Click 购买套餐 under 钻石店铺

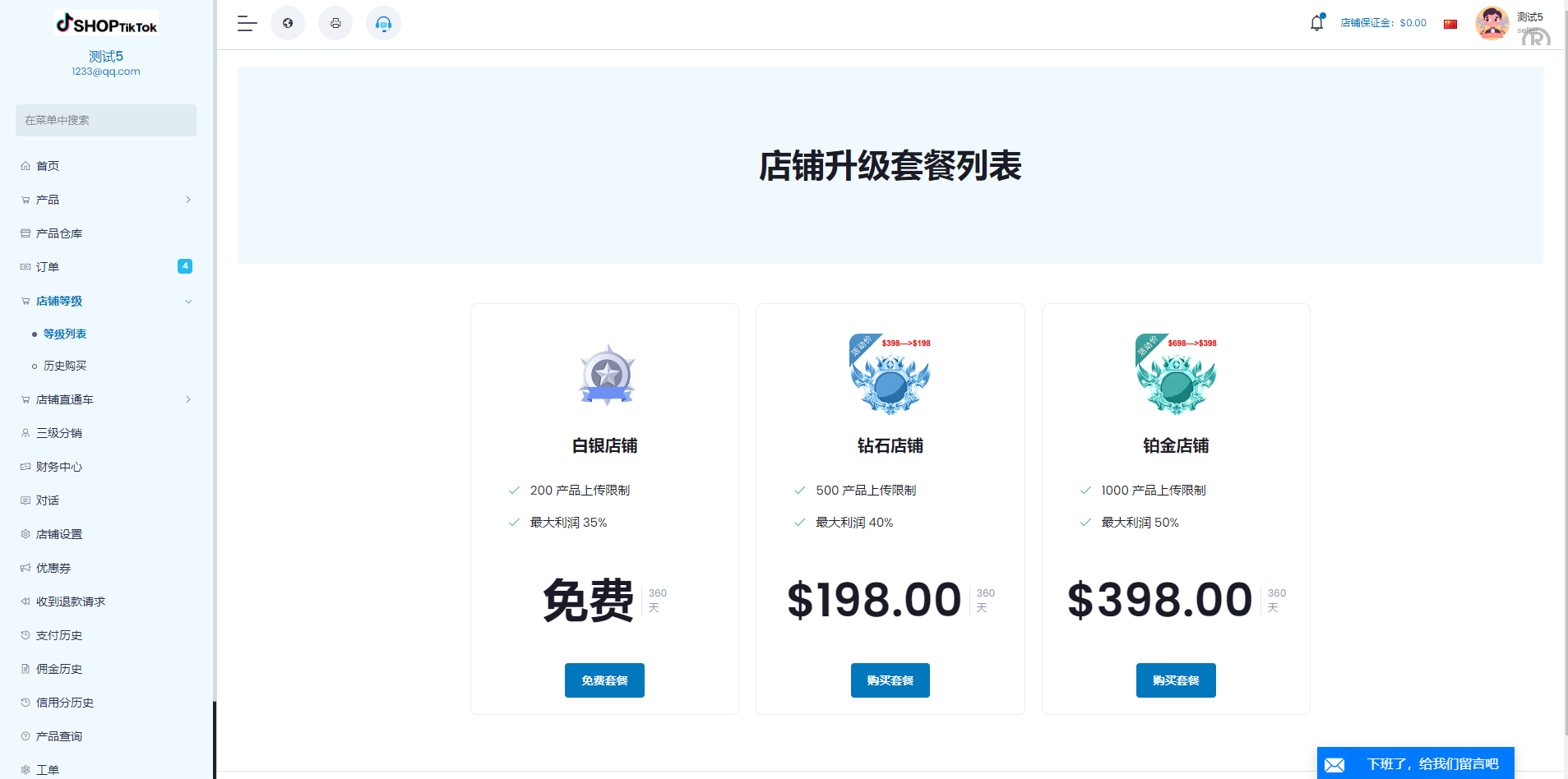890,680
